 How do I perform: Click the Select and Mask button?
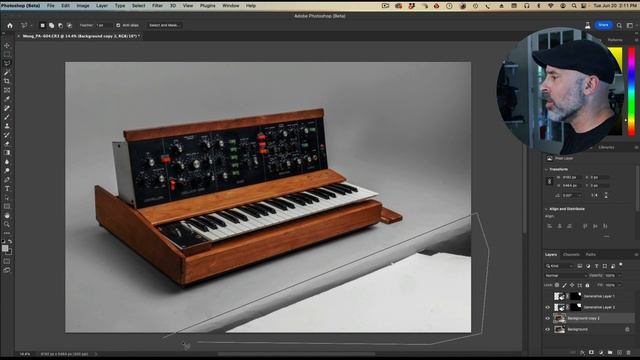coord(164,25)
